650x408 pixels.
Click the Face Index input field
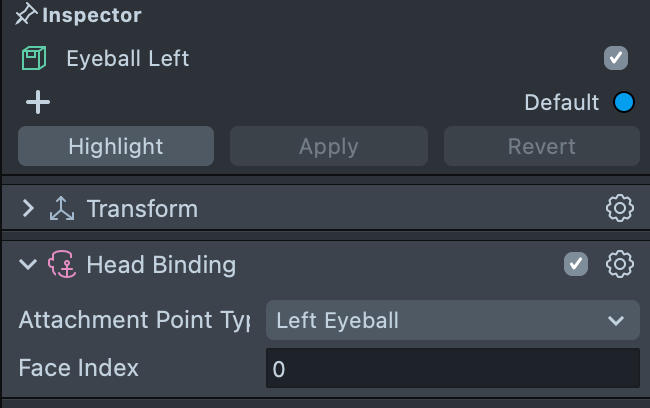pos(452,369)
